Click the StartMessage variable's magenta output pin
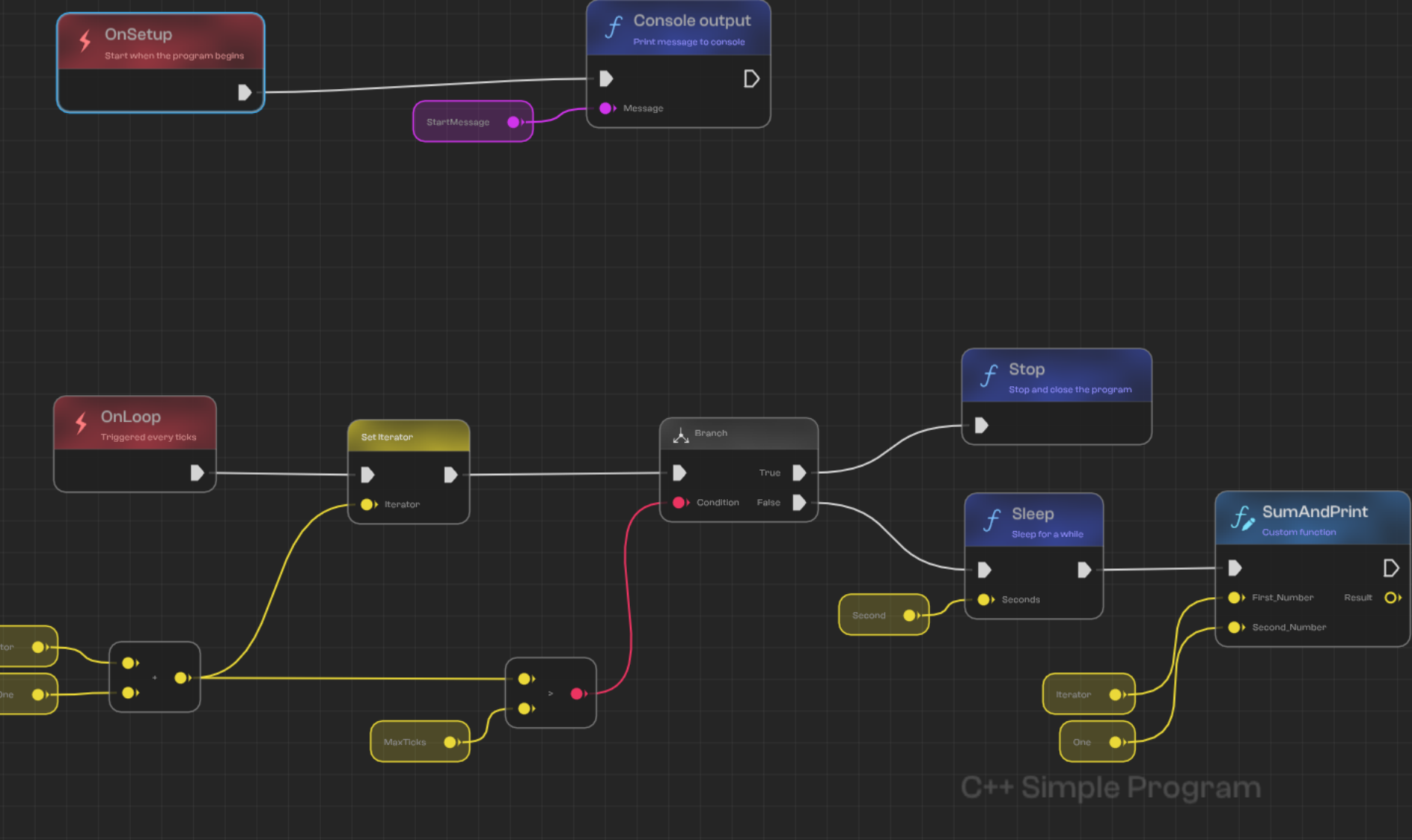 (514, 122)
